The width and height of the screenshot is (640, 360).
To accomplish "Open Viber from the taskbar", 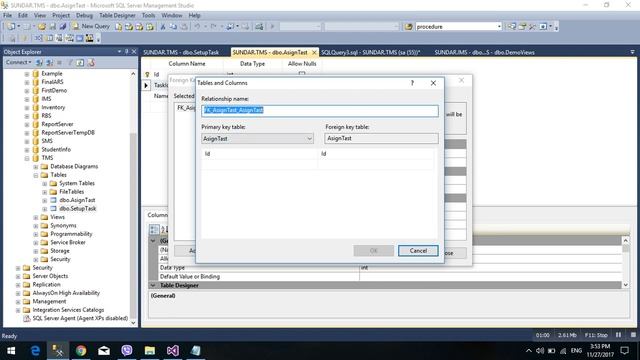I will 127,350.
